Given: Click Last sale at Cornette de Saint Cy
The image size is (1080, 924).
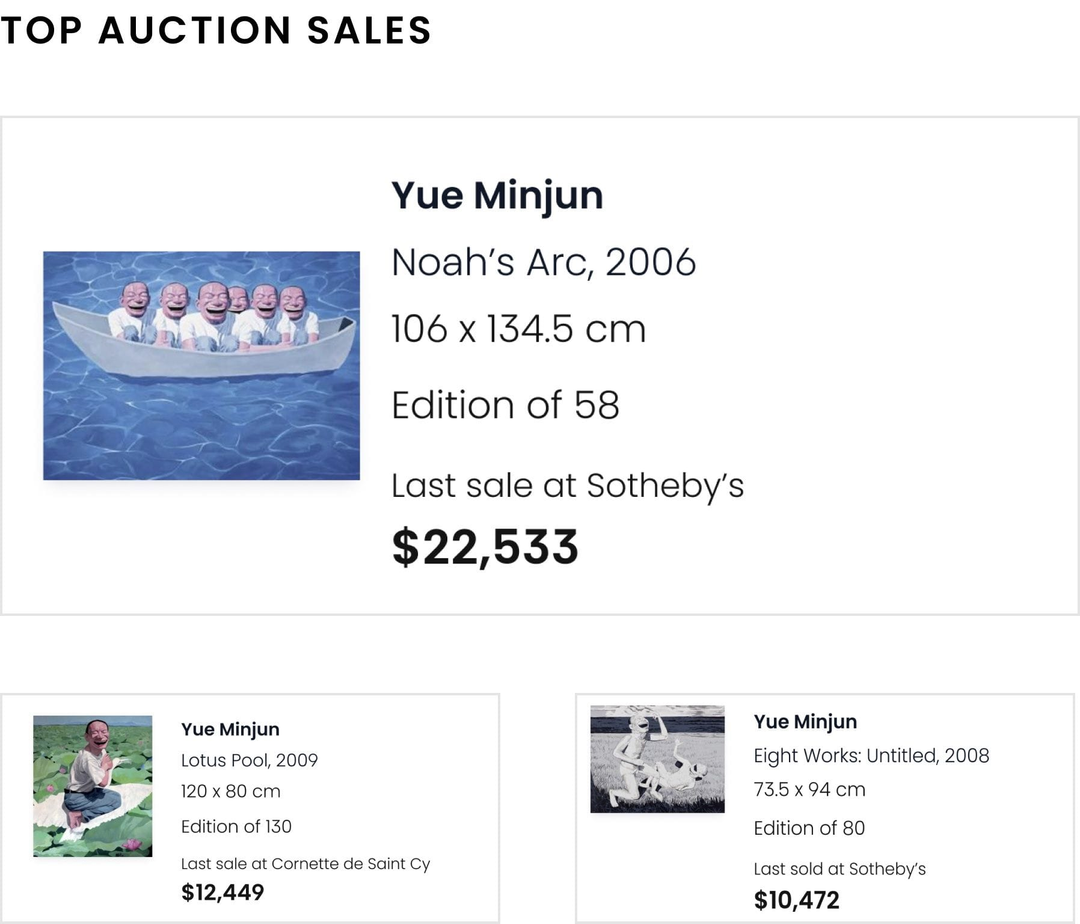Looking at the screenshot, I should click(x=305, y=864).
